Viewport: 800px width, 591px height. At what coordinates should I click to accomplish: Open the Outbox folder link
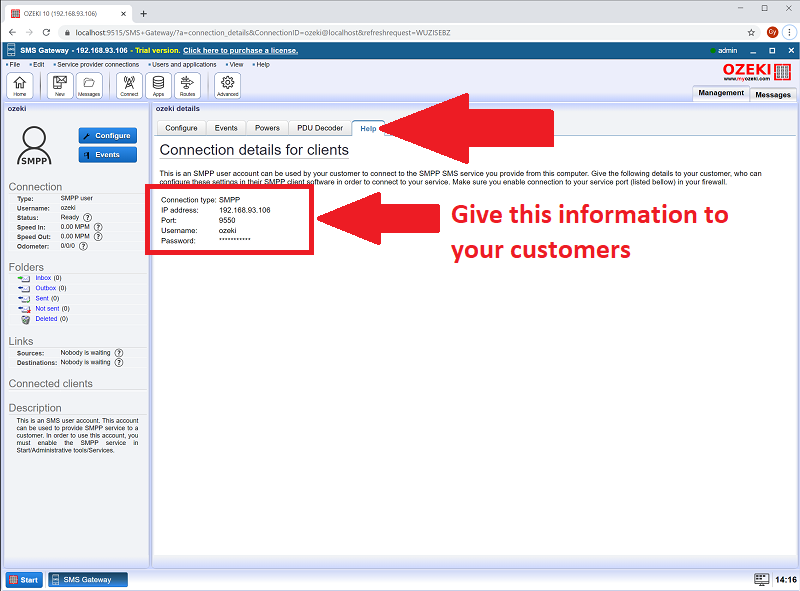coord(46,288)
